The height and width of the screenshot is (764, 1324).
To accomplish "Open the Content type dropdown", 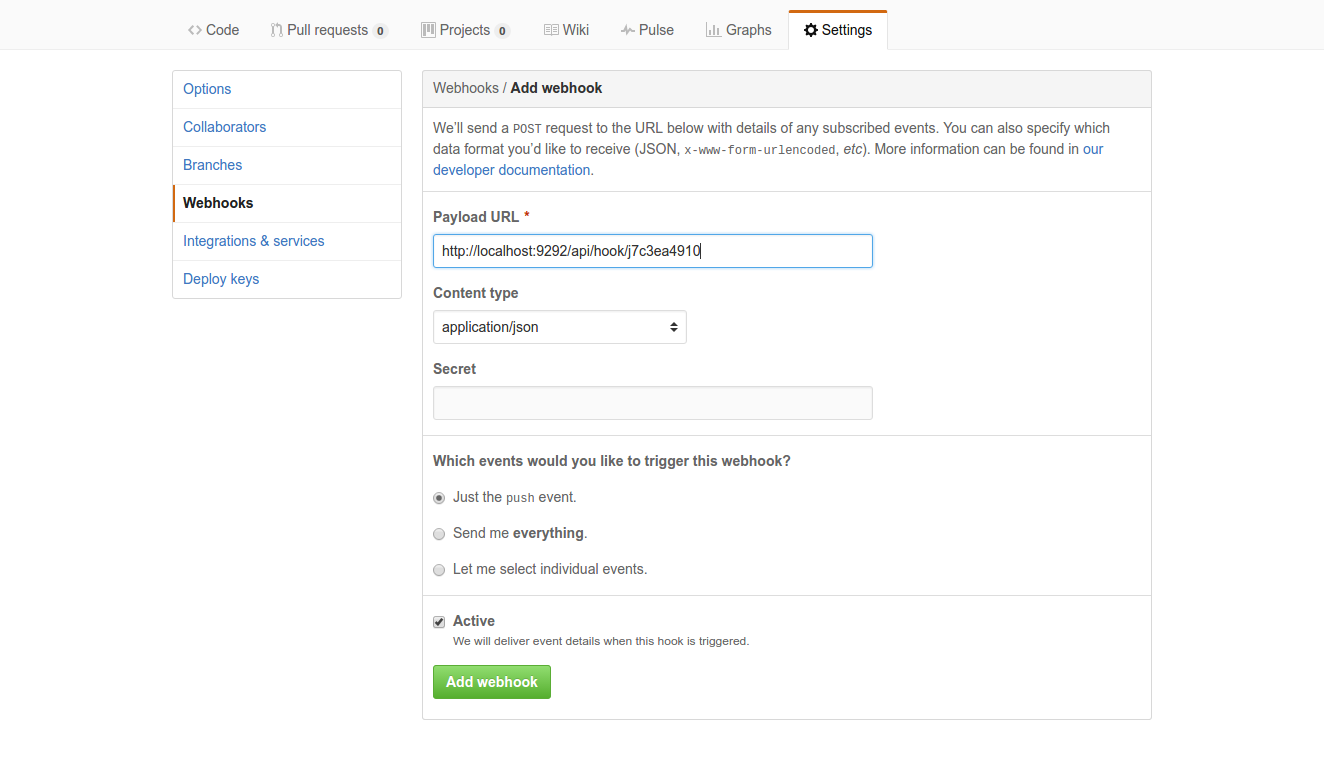I will (x=560, y=327).
